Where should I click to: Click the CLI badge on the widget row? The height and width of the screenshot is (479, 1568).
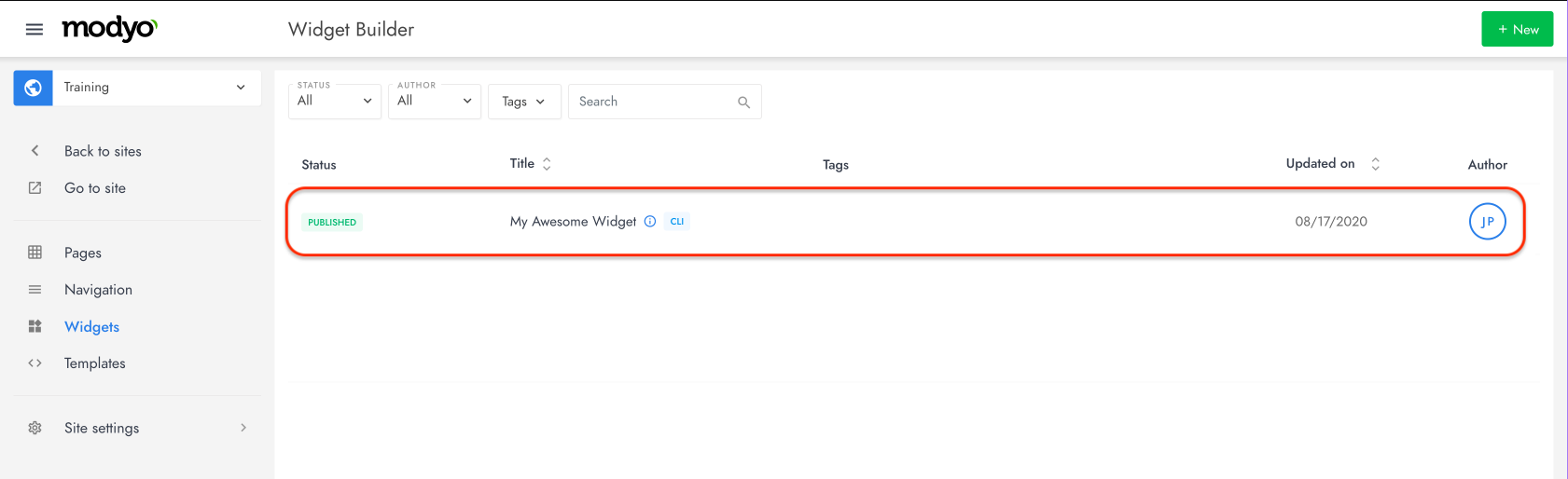pos(677,222)
